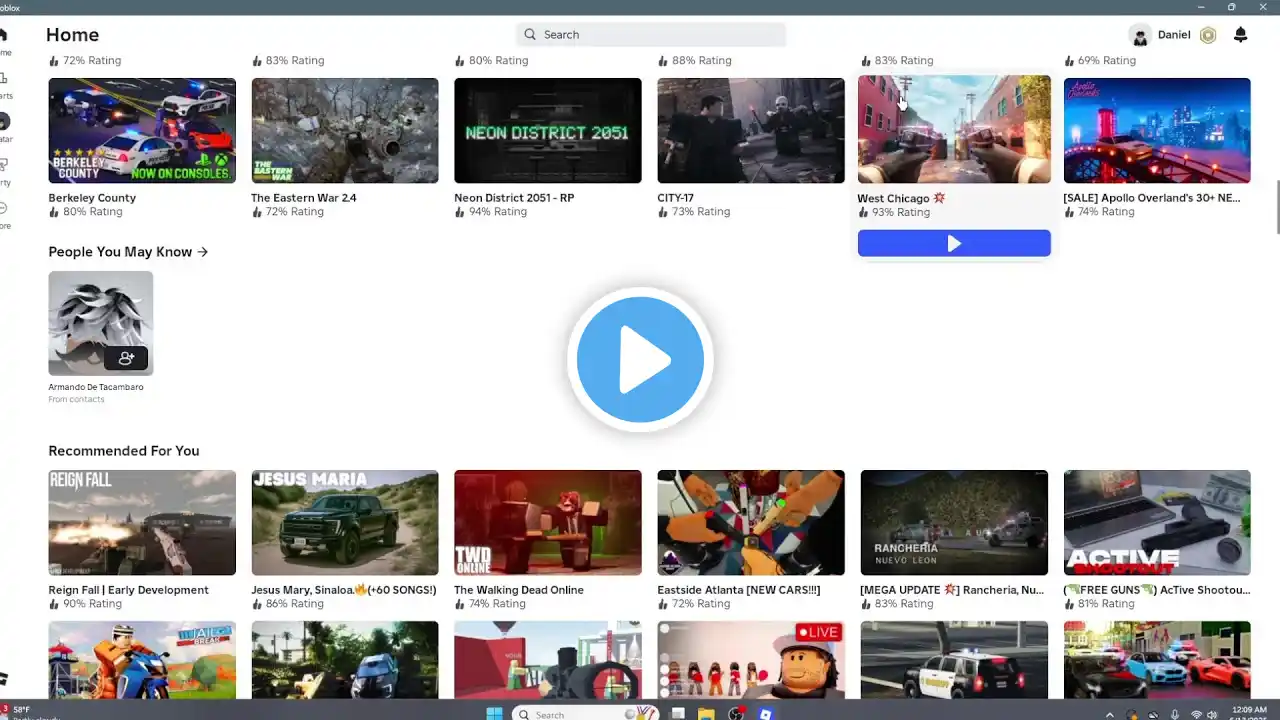Click "Armando De Tacambaro" name text
This screenshot has width=1280, height=720.
click(96, 387)
